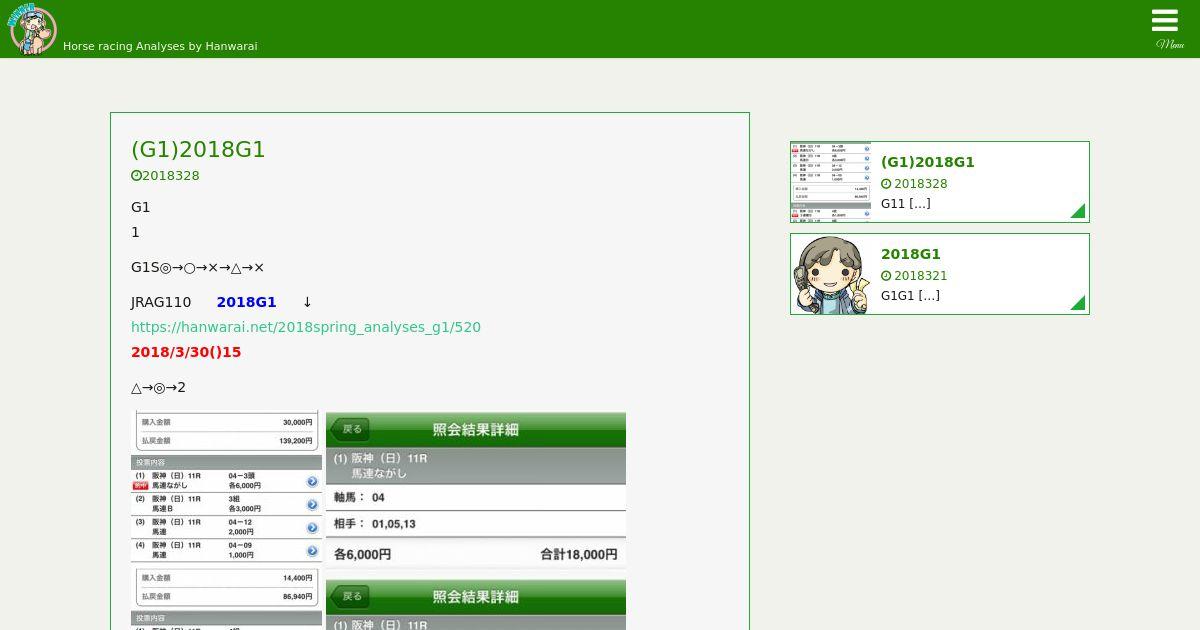Click green corner triangle on 2018G1 card
This screenshot has width=1200, height=630.
point(1079,303)
